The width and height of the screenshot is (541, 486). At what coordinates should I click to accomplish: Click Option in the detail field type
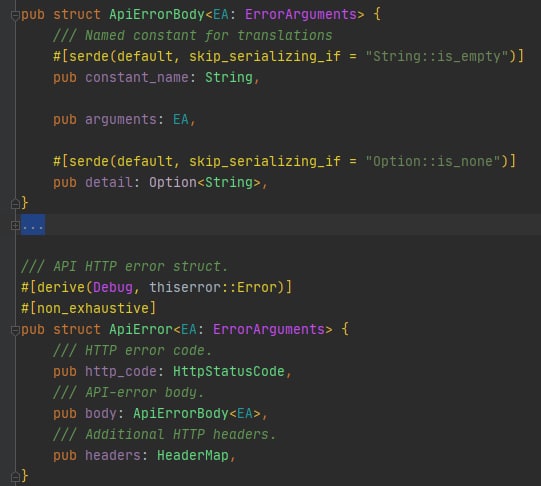(173, 182)
